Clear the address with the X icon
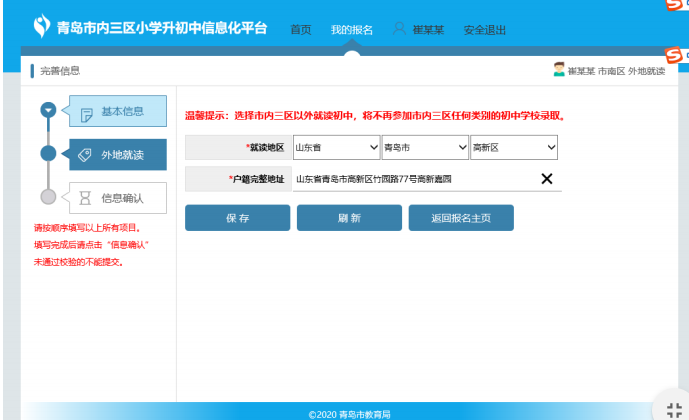 (x=546, y=179)
